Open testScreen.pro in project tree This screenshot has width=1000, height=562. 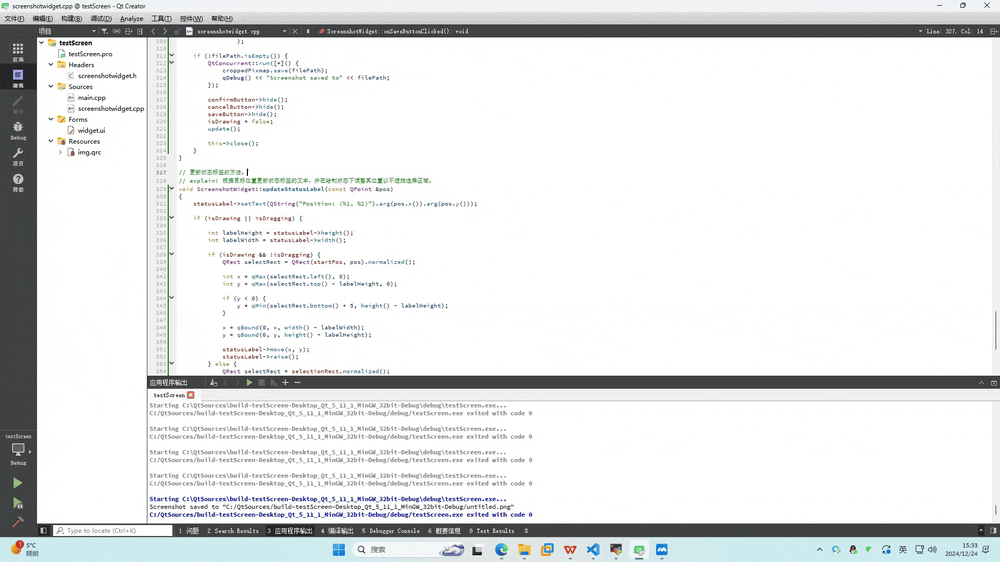[x=90, y=54]
